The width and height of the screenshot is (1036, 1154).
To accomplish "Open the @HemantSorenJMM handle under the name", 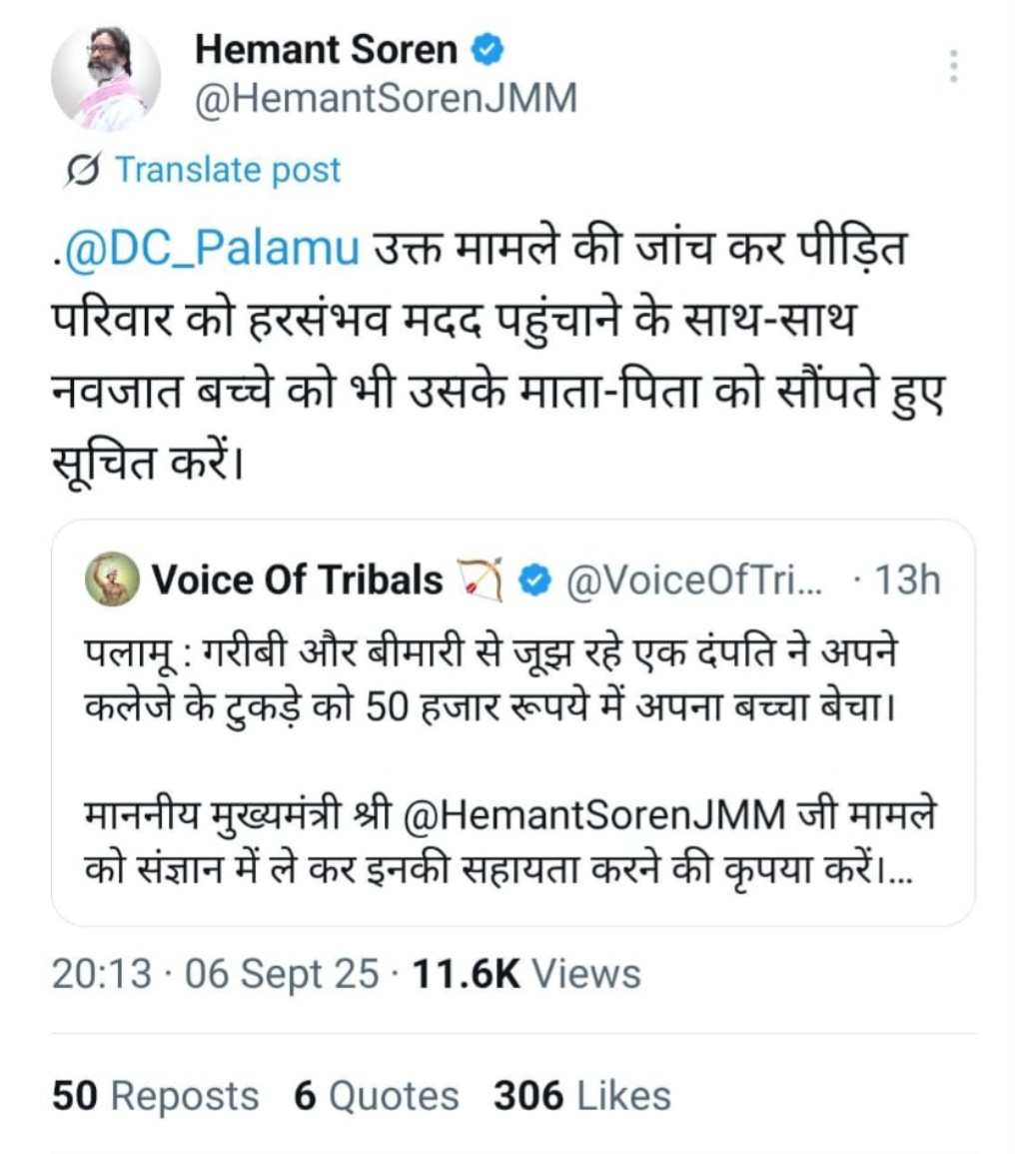I will (x=386, y=99).
